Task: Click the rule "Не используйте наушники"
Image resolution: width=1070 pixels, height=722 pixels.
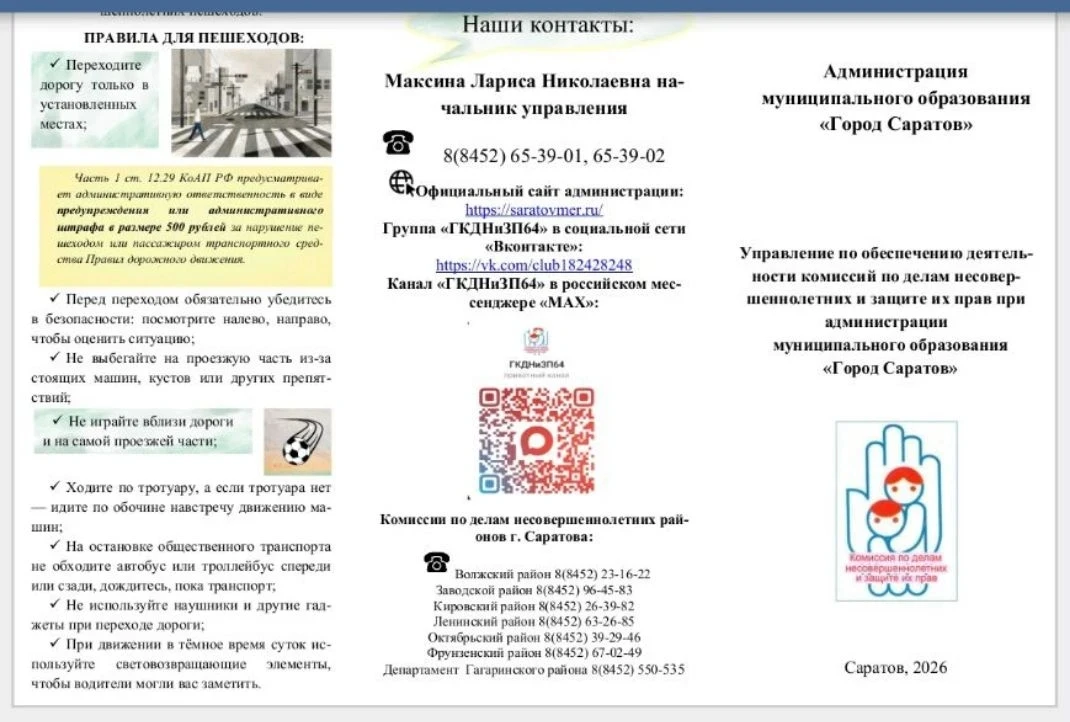Action: (x=181, y=615)
